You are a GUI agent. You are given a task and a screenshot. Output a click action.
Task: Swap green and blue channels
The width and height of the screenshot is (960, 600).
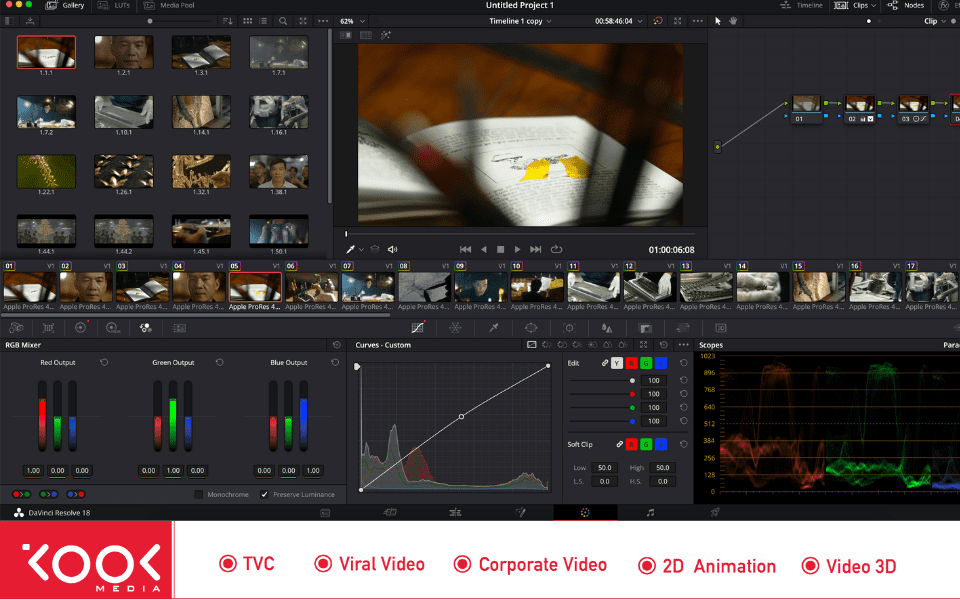click(x=48, y=495)
